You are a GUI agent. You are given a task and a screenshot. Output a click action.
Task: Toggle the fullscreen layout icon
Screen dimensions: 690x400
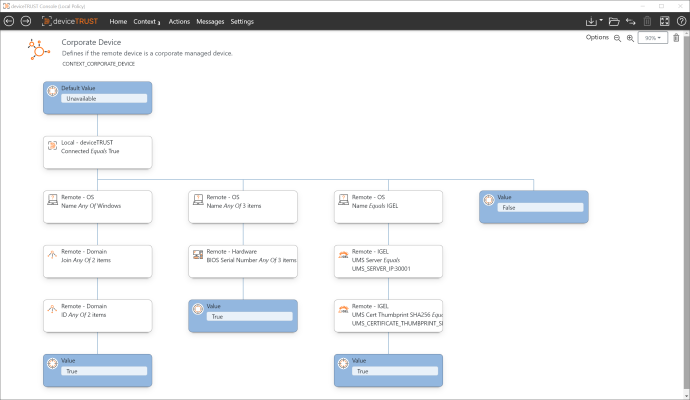664,21
